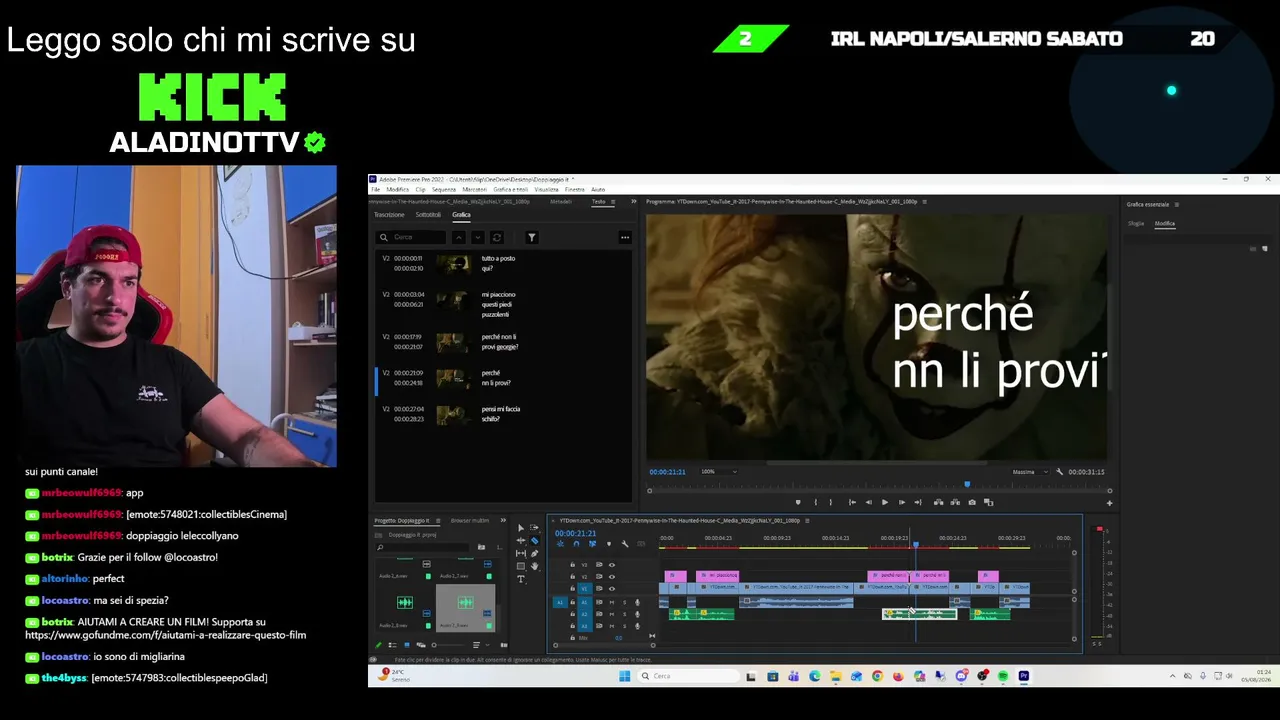Open timeline display settings wrench
Viewport: 1280px width, 720px height.
[625, 544]
